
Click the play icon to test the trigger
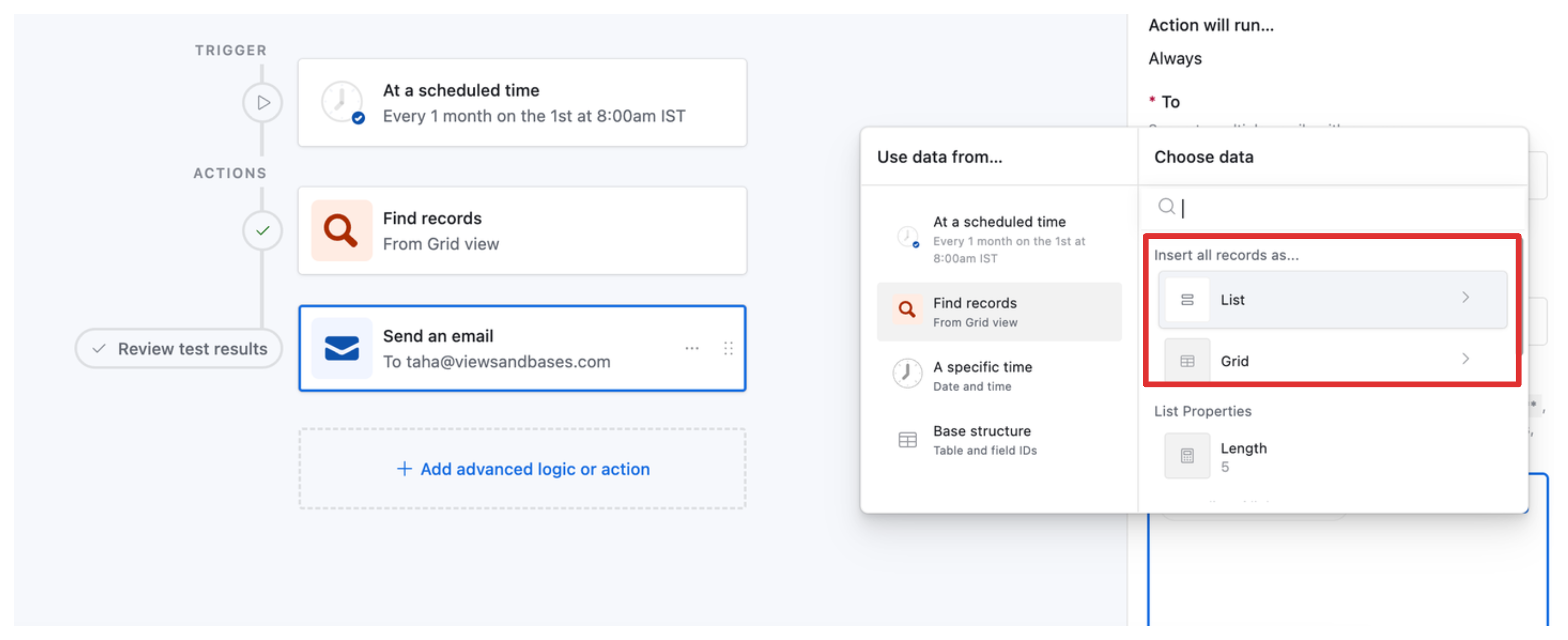pos(262,102)
